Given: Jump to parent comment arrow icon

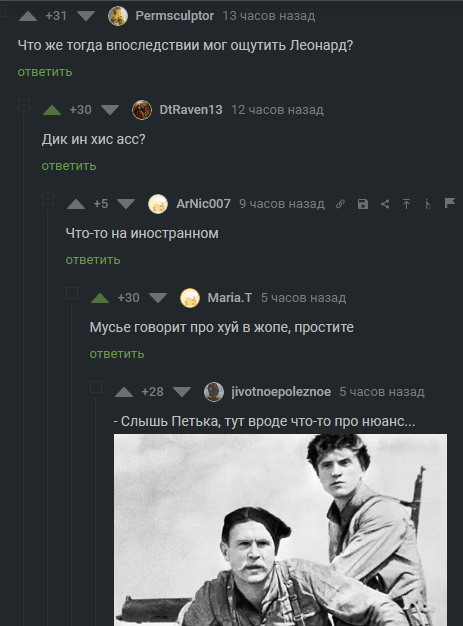Looking at the screenshot, I should (406, 204).
